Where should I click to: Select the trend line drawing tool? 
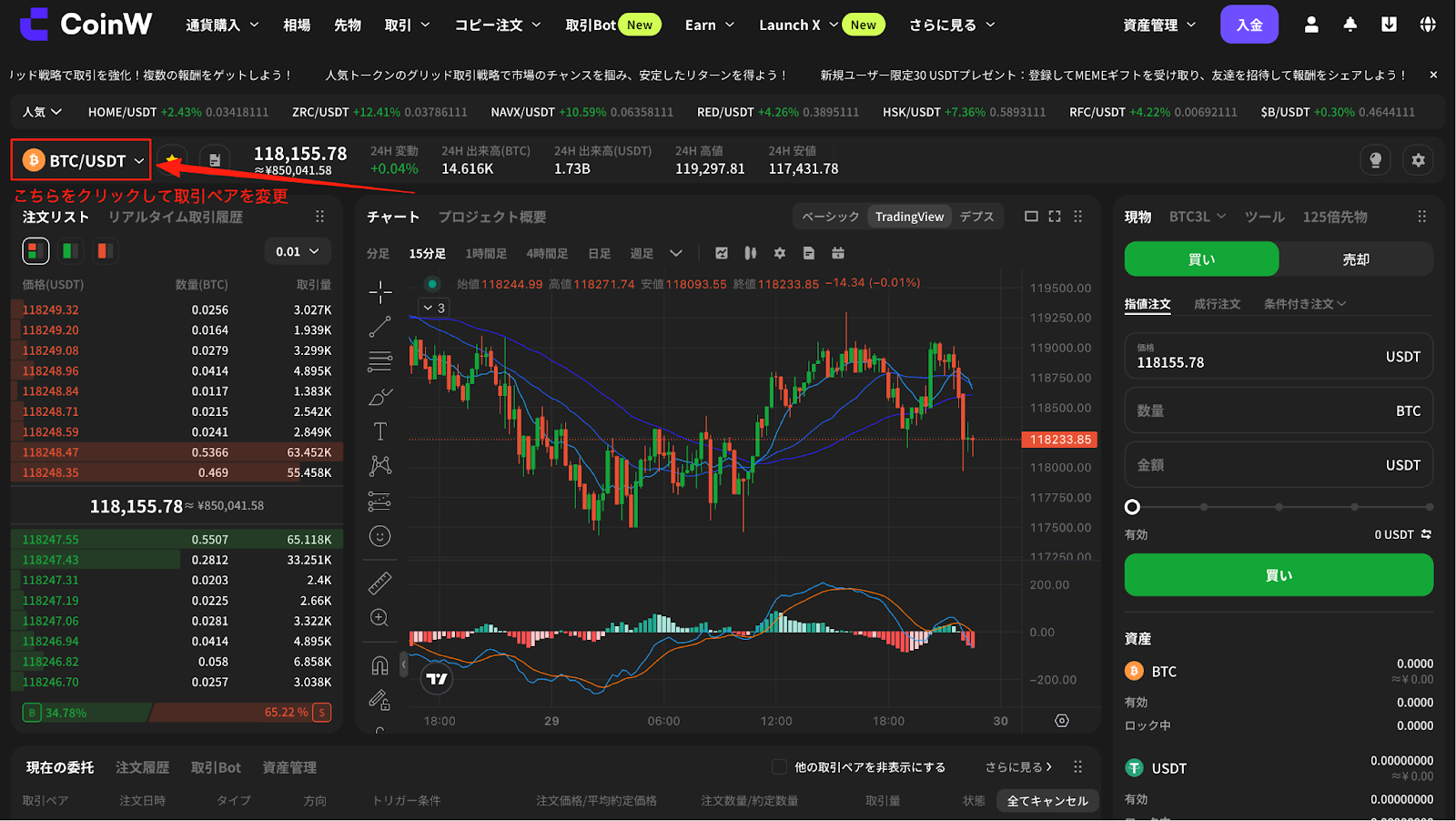point(380,327)
